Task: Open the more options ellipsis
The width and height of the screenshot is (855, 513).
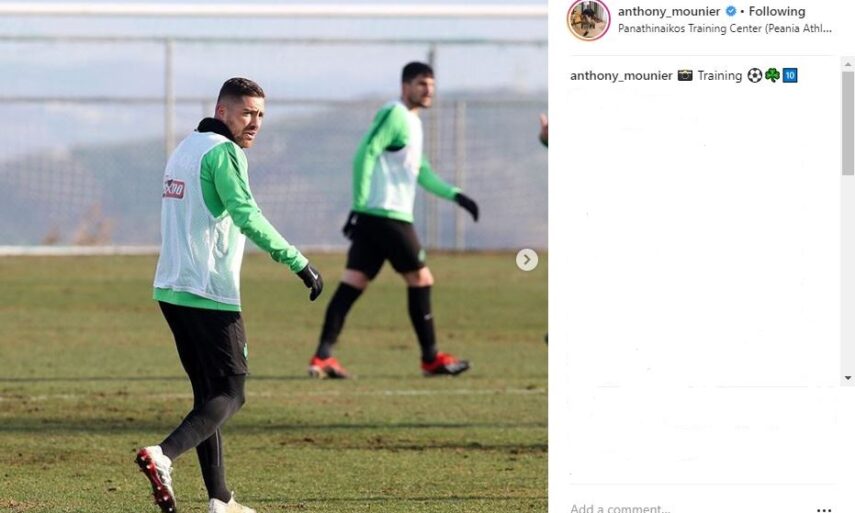Action: pyautogui.click(x=824, y=509)
